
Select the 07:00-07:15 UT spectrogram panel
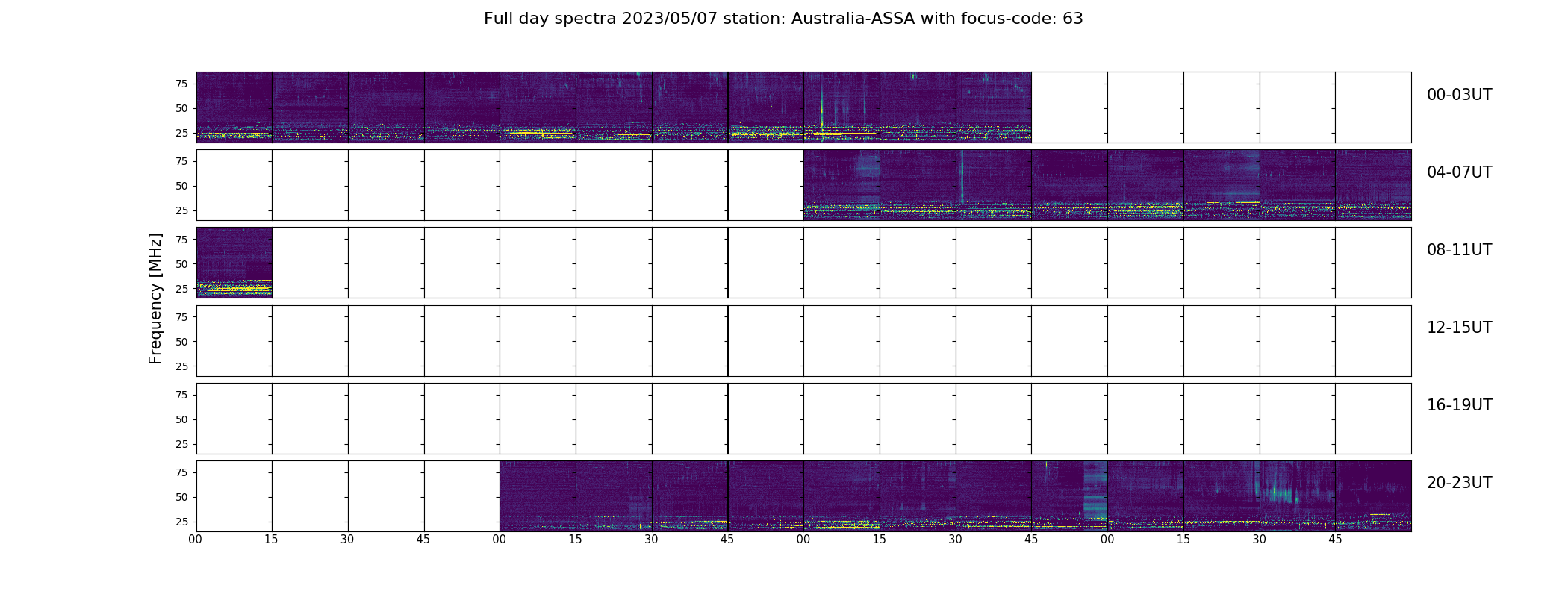[1146, 185]
